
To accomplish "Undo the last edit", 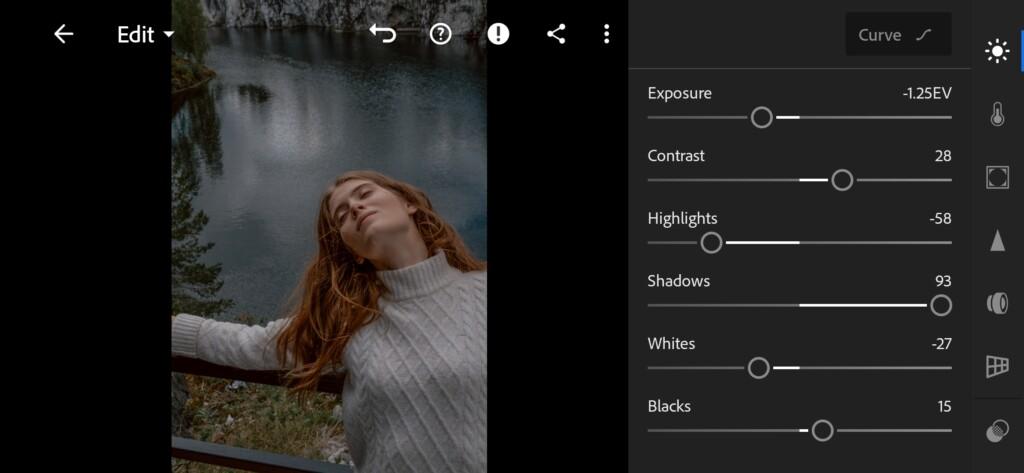I will click(383, 33).
